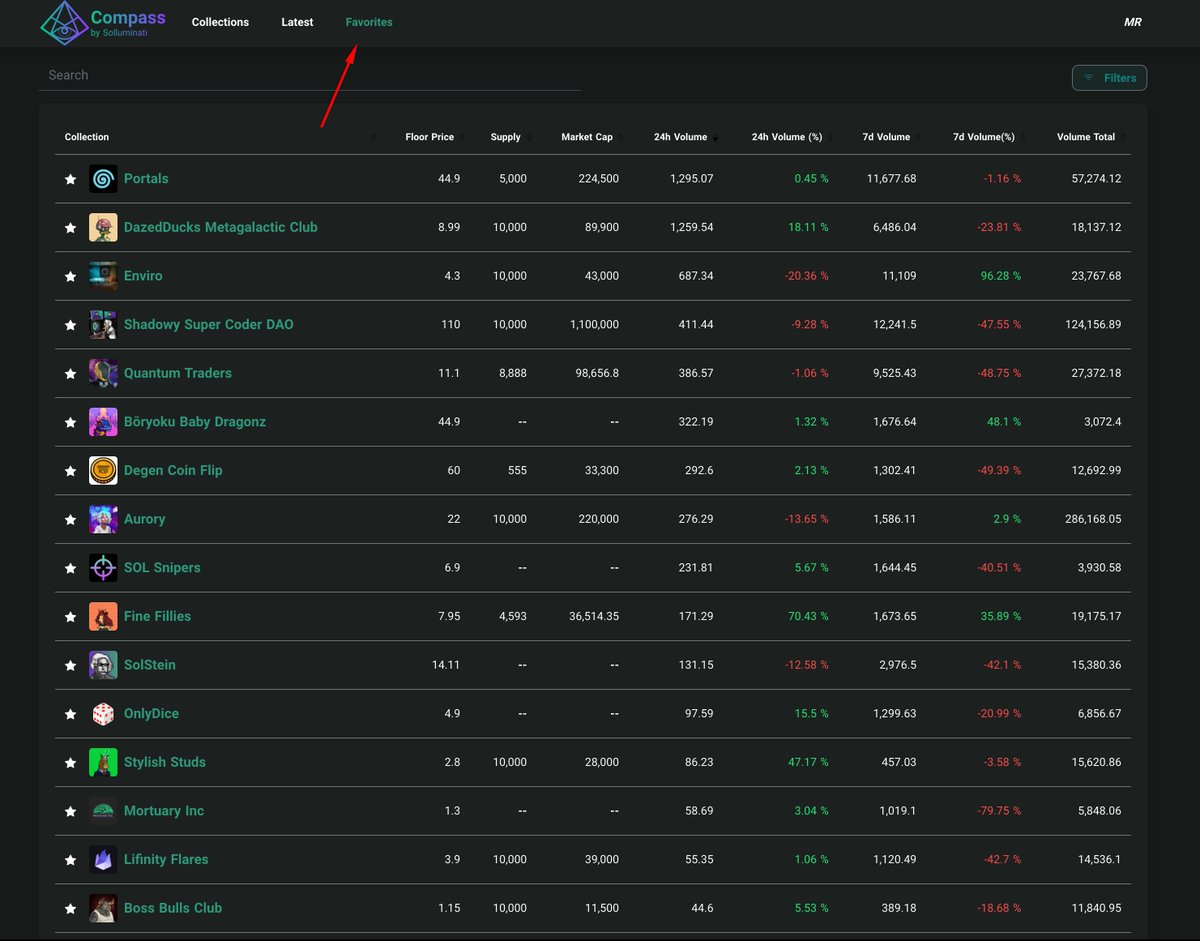This screenshot has width=1200, height=941.
Task: Toggle favorite star for Aurory
Action: coord(70,519)
